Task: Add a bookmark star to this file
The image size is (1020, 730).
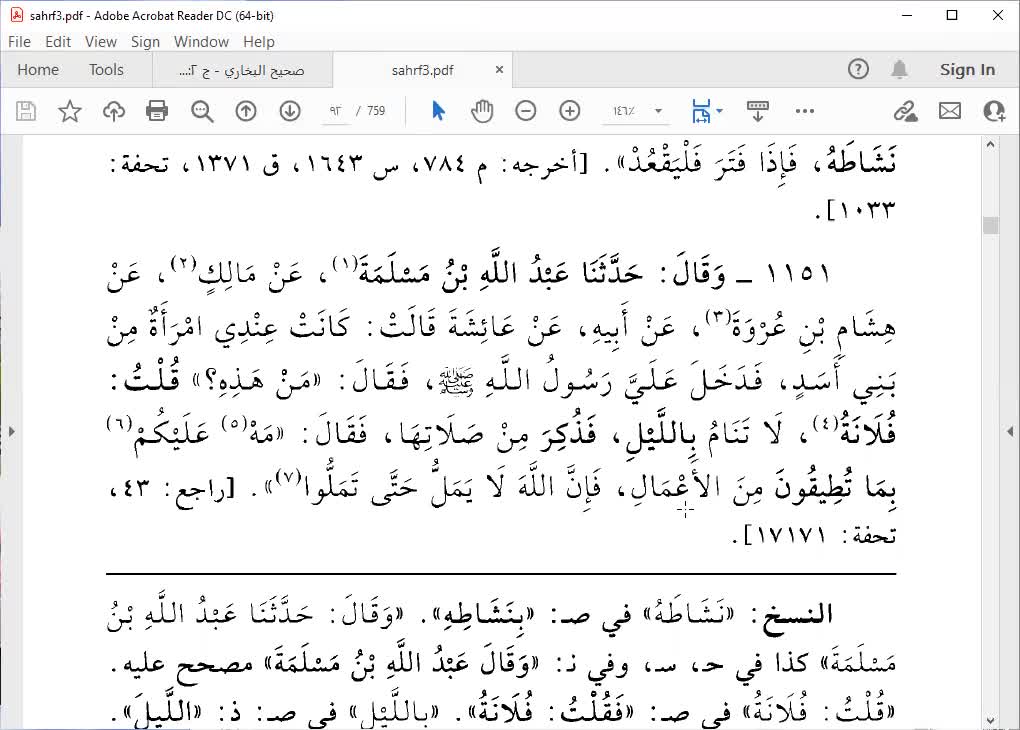Action: tap(70, 111)
